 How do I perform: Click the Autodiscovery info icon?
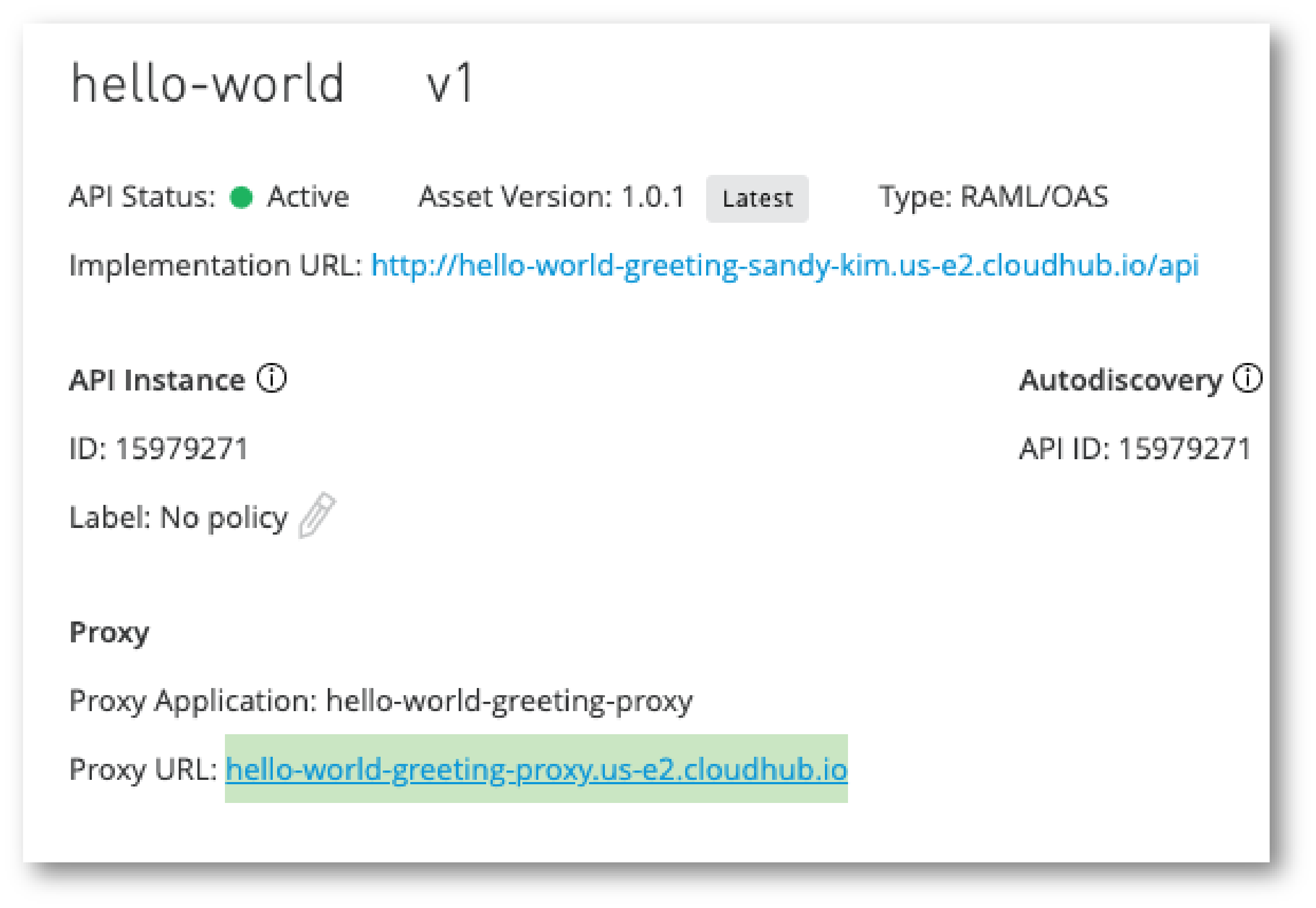pos(1247,379)
